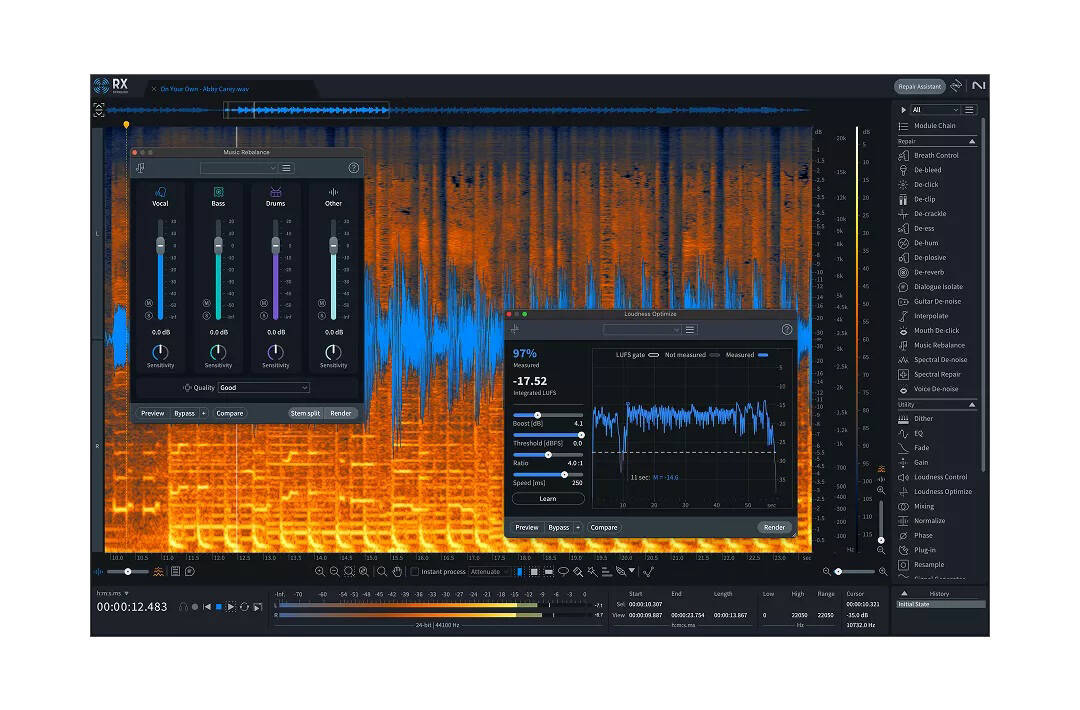The height and width of the screenshot is (710, 1080).
Task: Open the module filter dropdown showing All
Action: 934,109
